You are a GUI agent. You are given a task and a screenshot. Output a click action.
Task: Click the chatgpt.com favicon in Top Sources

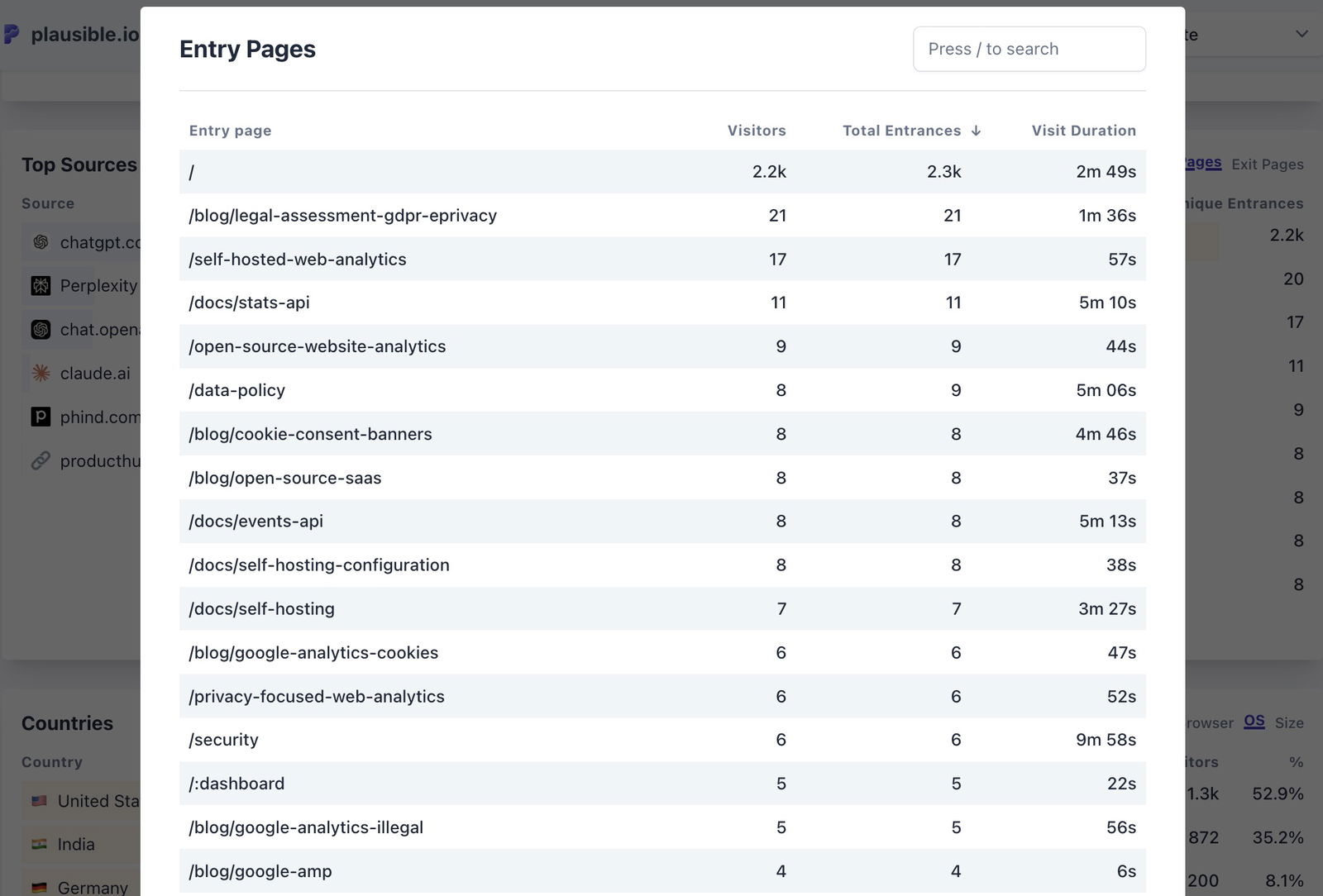[40, 242]
